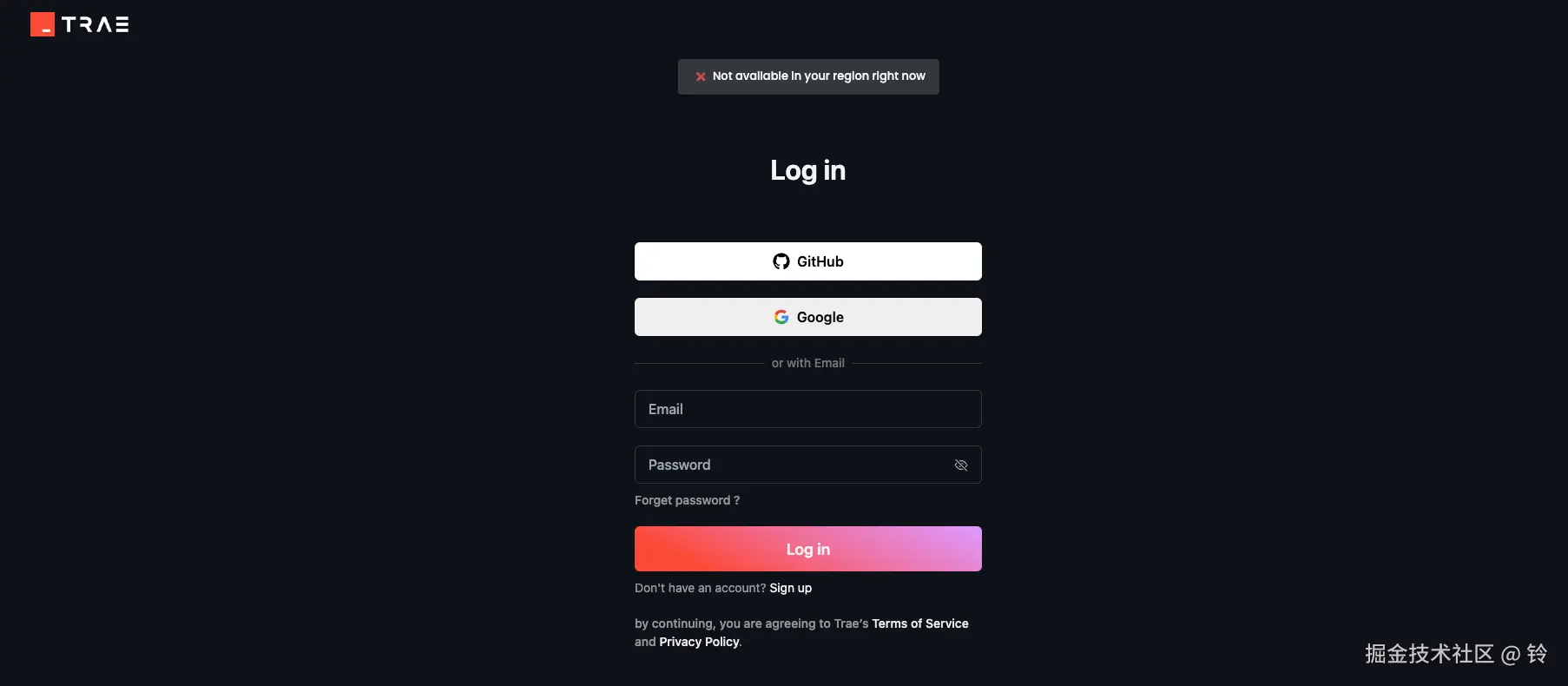Go to the Sign up link
Screen dimensions: 1568x686
coord(790,588)
